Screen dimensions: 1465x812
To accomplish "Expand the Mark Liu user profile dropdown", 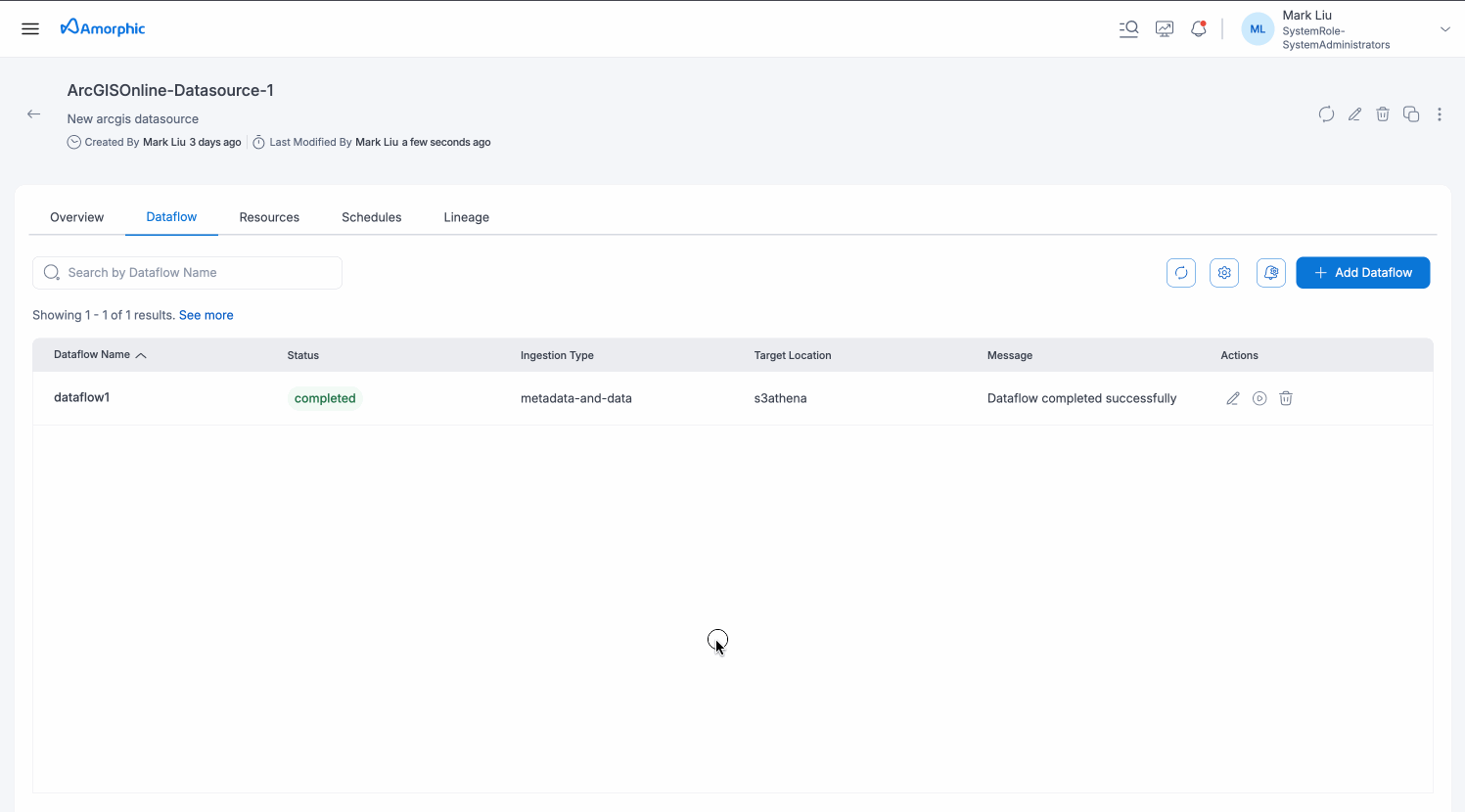I will click(x=1444, y=29).
